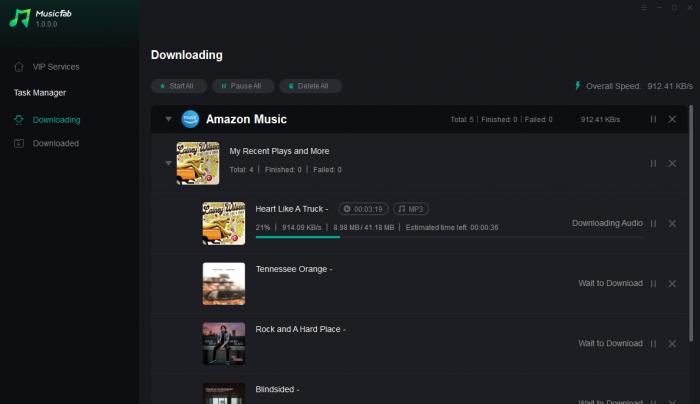Click Rock and A Hard Place thumbnail
The width and height of the screenshot is (700, 404).
click(224, 344)
